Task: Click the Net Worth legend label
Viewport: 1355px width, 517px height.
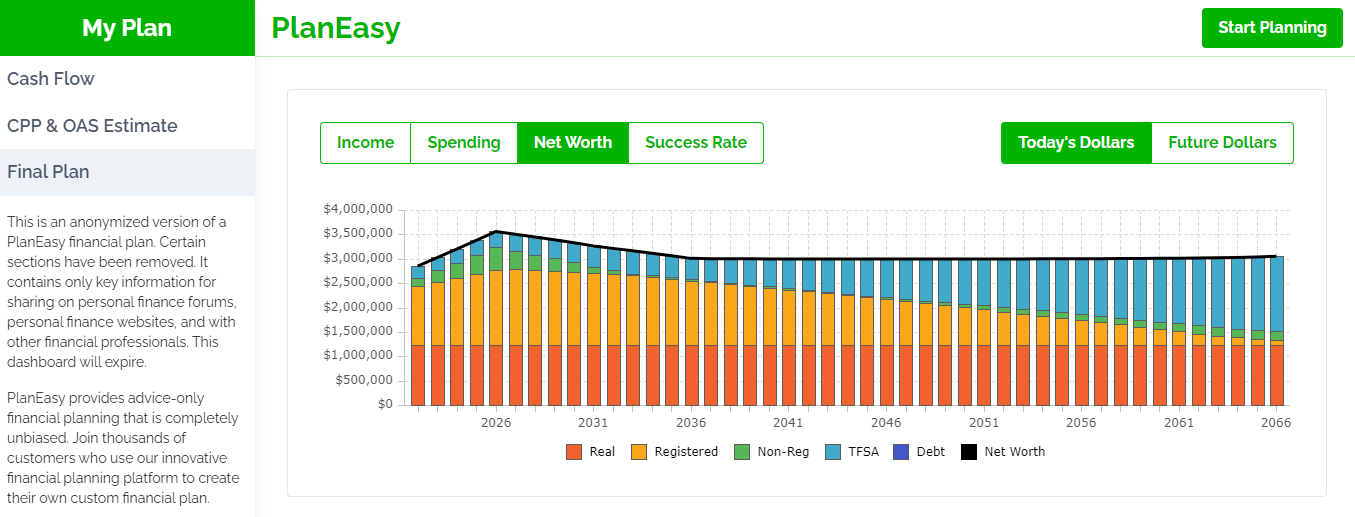Action: point(1015,452)
